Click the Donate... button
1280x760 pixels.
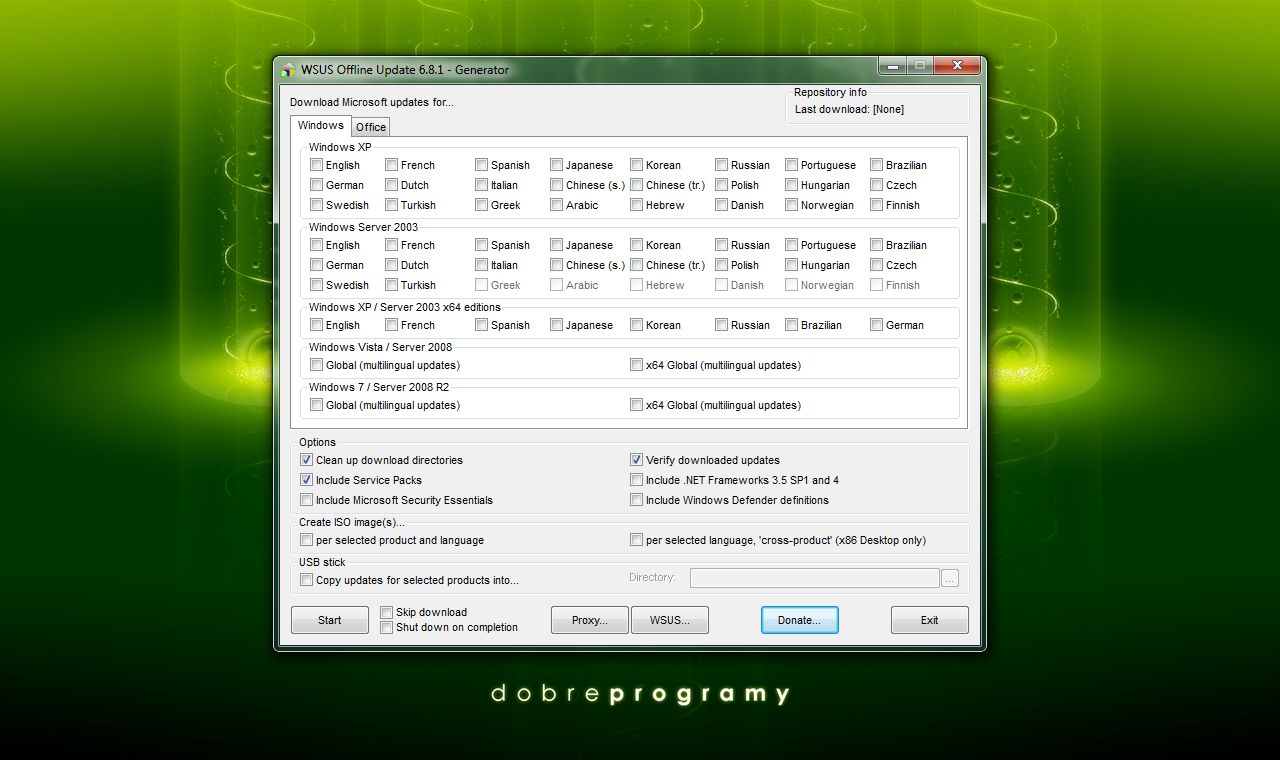[800, 620]
